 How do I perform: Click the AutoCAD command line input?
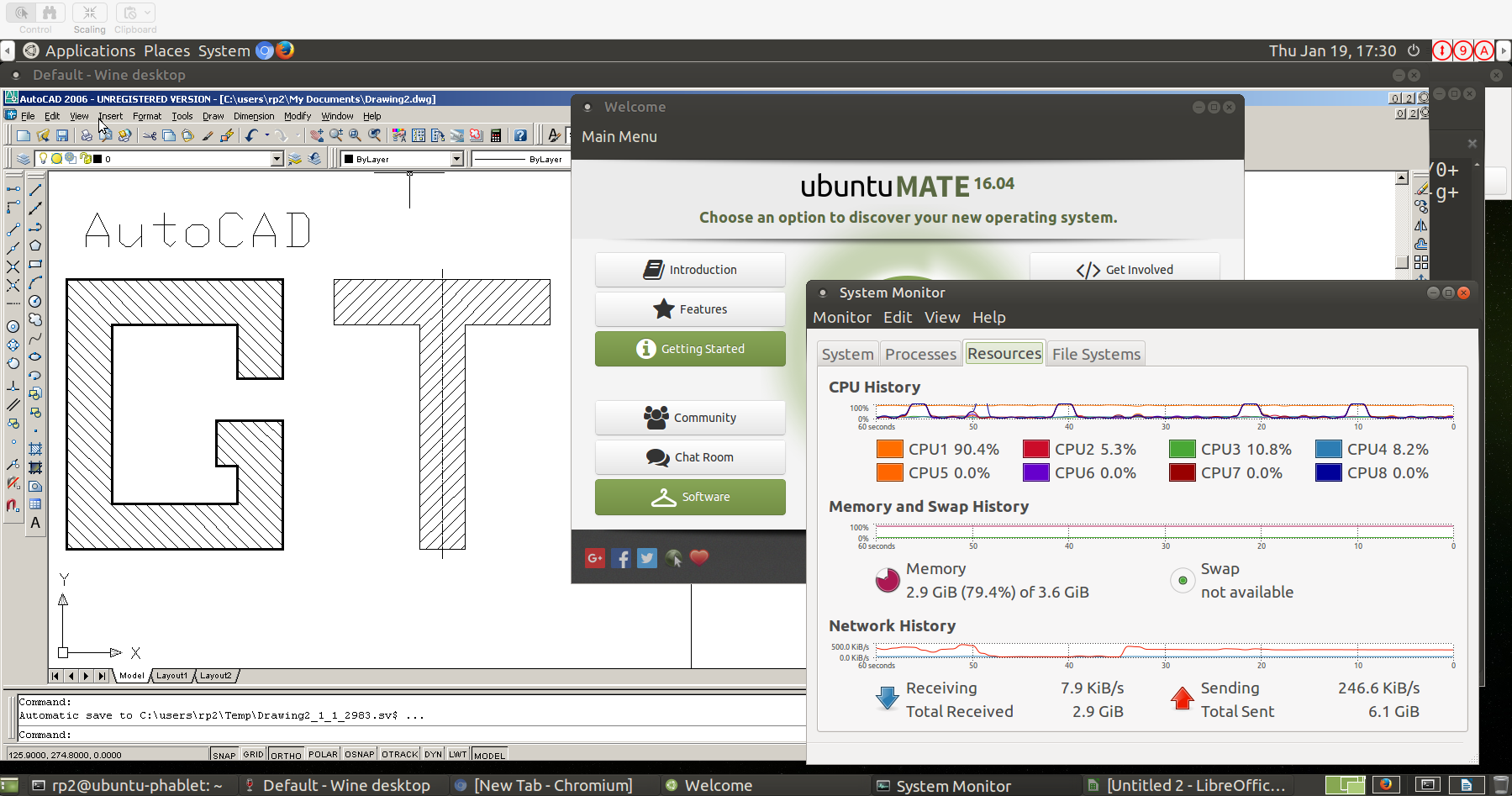(412, 735)
